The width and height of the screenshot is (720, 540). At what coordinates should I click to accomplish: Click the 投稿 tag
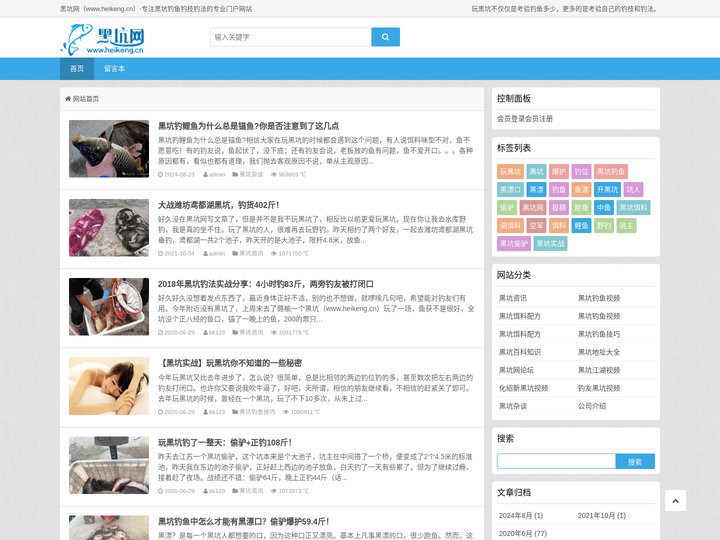559,208
